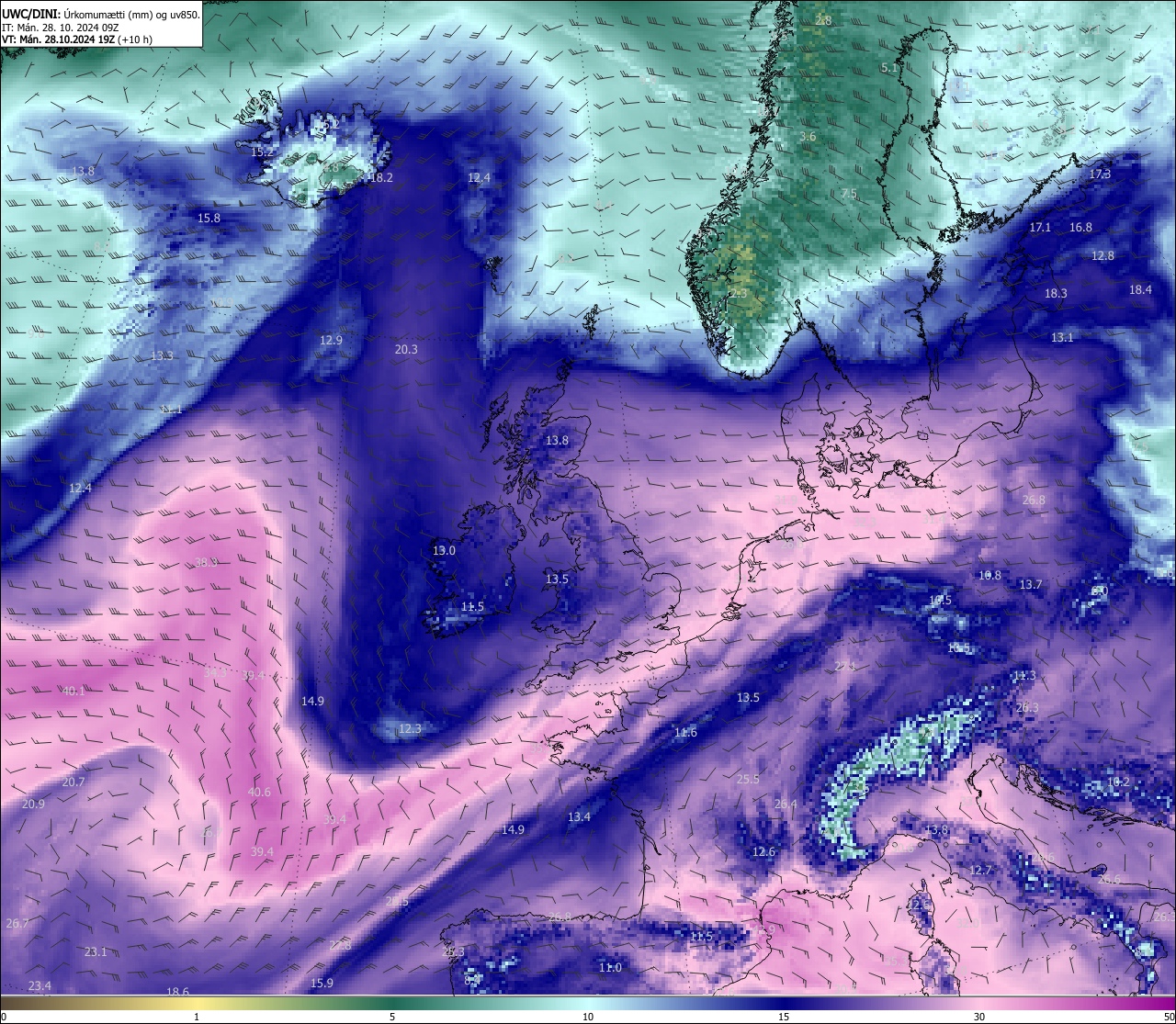Click the 26.4 value west of the Alps
This screenshot has height=1024, width=1176.
click(x=786, y=804)
